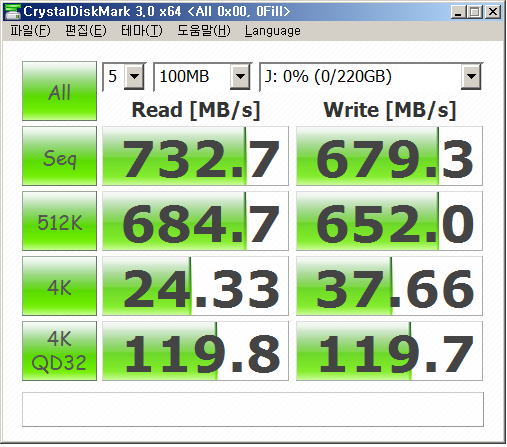
Task: Select the 4K QD32 read result 119.8
Action: click(195, 351)
